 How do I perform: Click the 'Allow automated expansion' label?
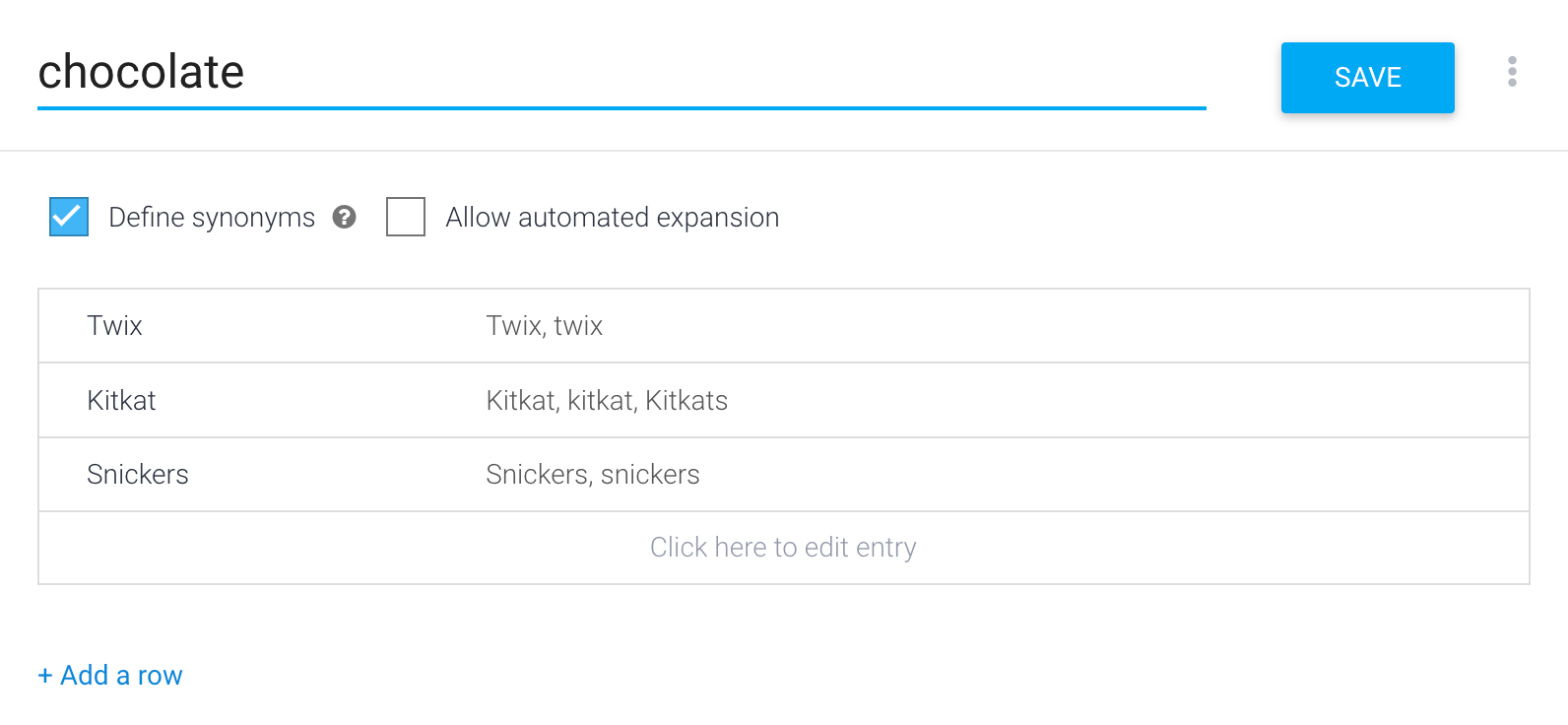613,218
